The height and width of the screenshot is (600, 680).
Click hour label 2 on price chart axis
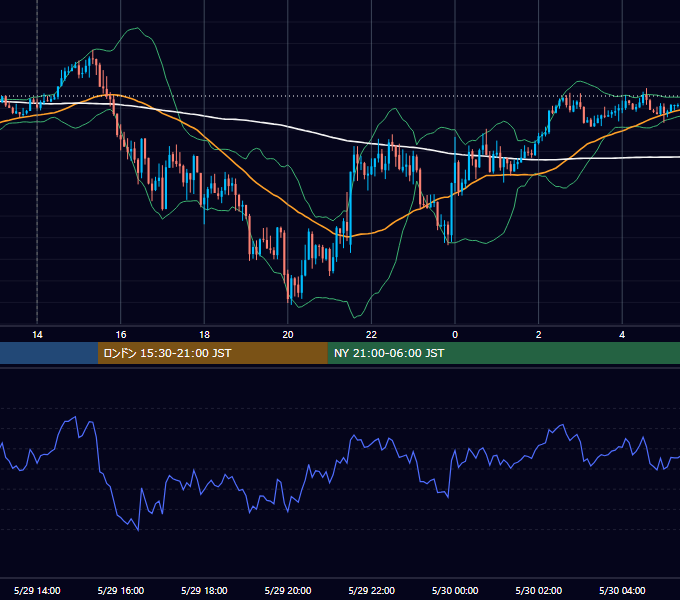[539, 335]
